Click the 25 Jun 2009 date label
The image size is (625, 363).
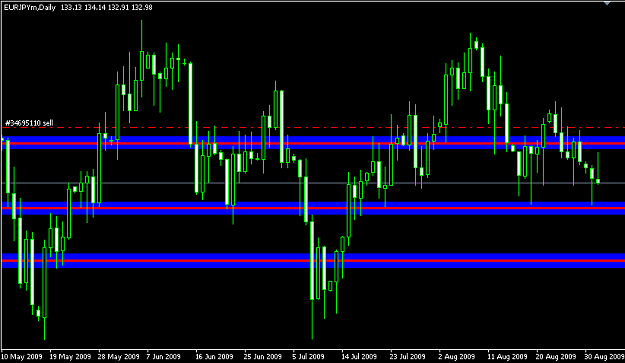click(x=263, y=357)
